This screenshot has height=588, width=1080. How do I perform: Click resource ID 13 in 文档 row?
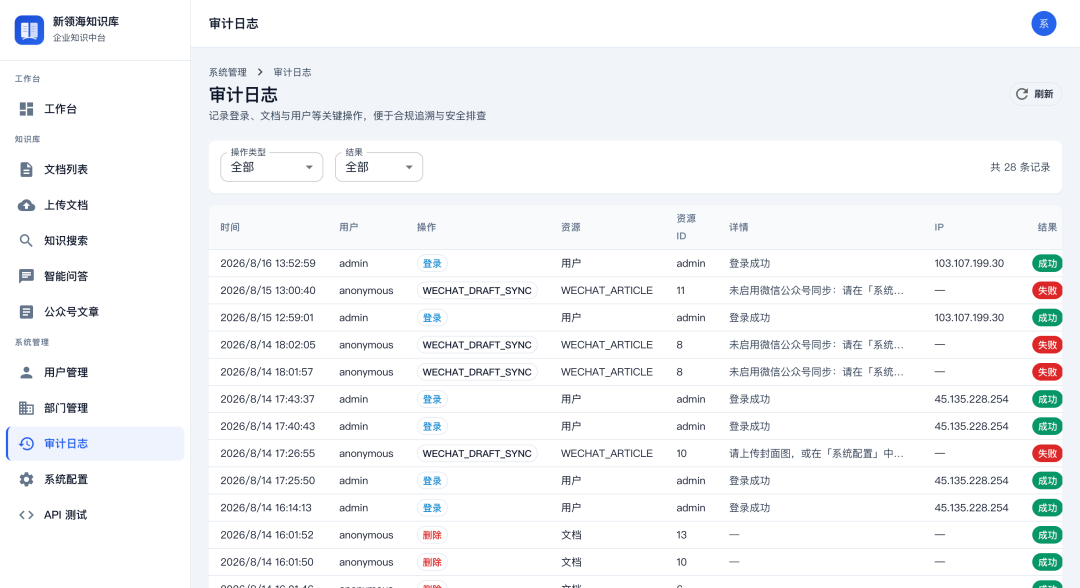(681, 535)
